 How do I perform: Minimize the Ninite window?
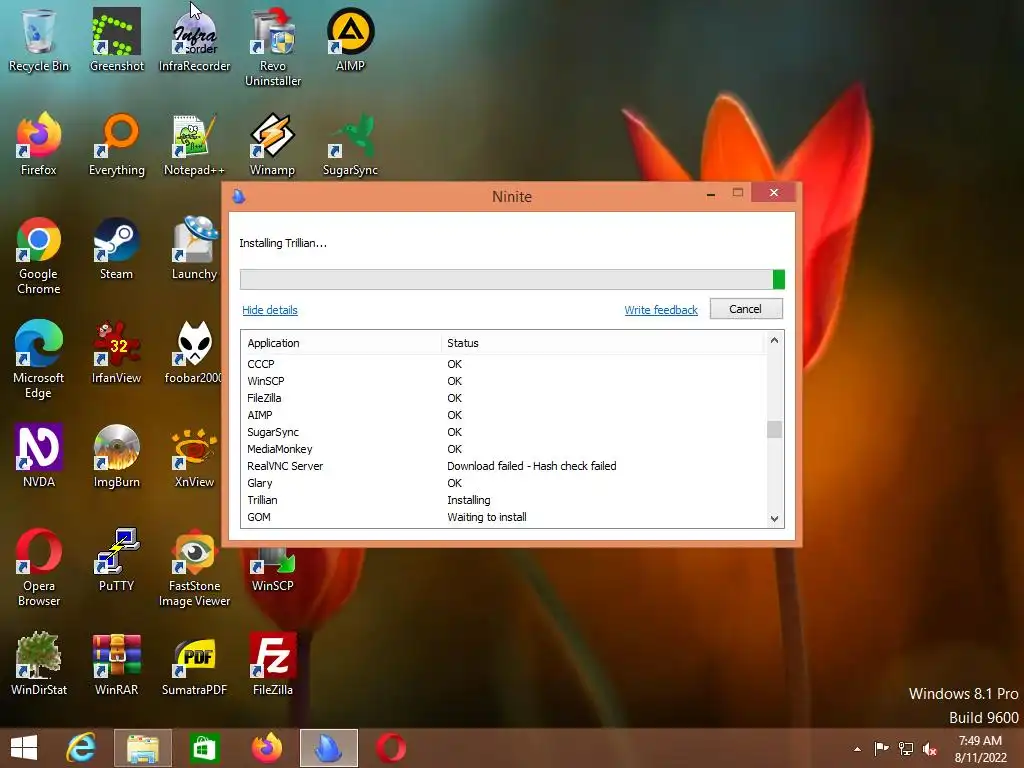click(x=711, y=193)
